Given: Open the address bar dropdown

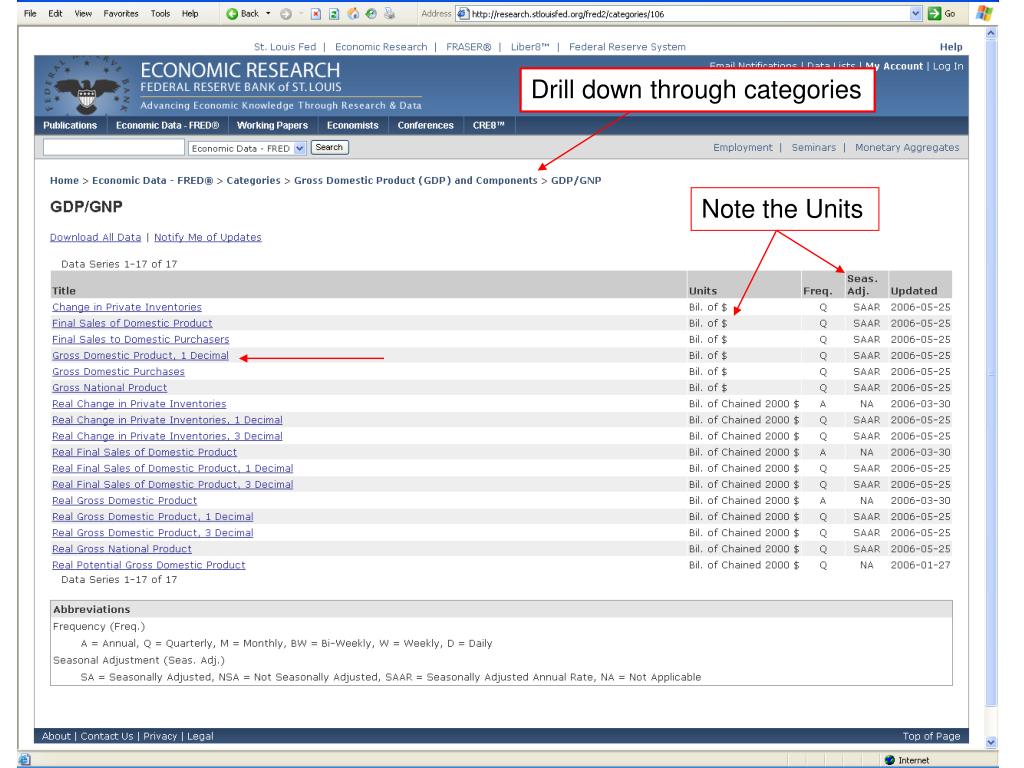Looking at the screenshot, I should coord(916,14).
